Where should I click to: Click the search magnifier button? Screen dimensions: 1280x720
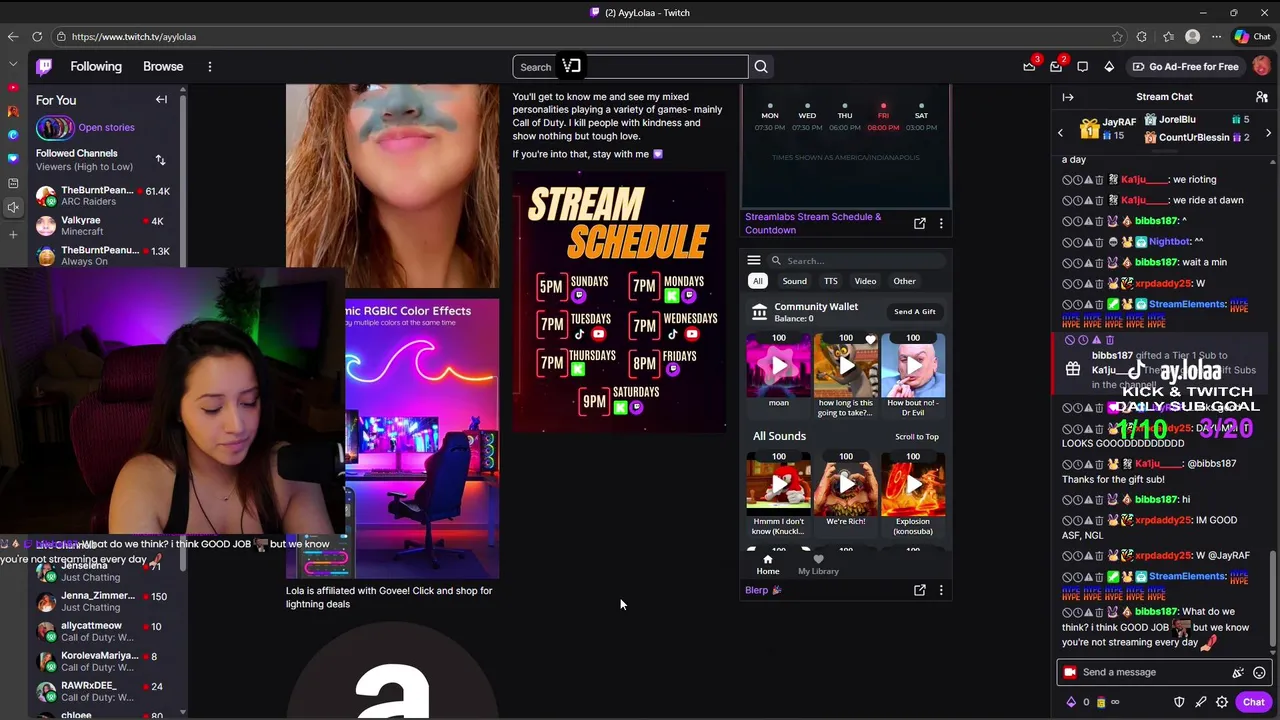[761, 67]
